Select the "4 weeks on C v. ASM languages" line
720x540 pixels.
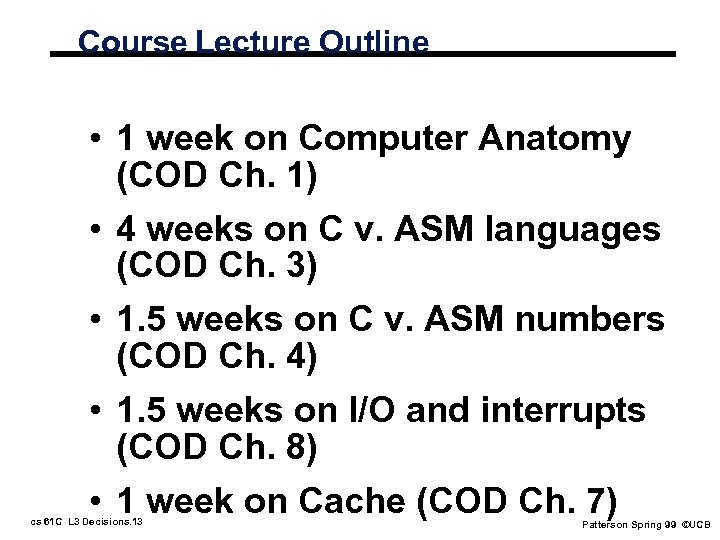click(388, 229)
